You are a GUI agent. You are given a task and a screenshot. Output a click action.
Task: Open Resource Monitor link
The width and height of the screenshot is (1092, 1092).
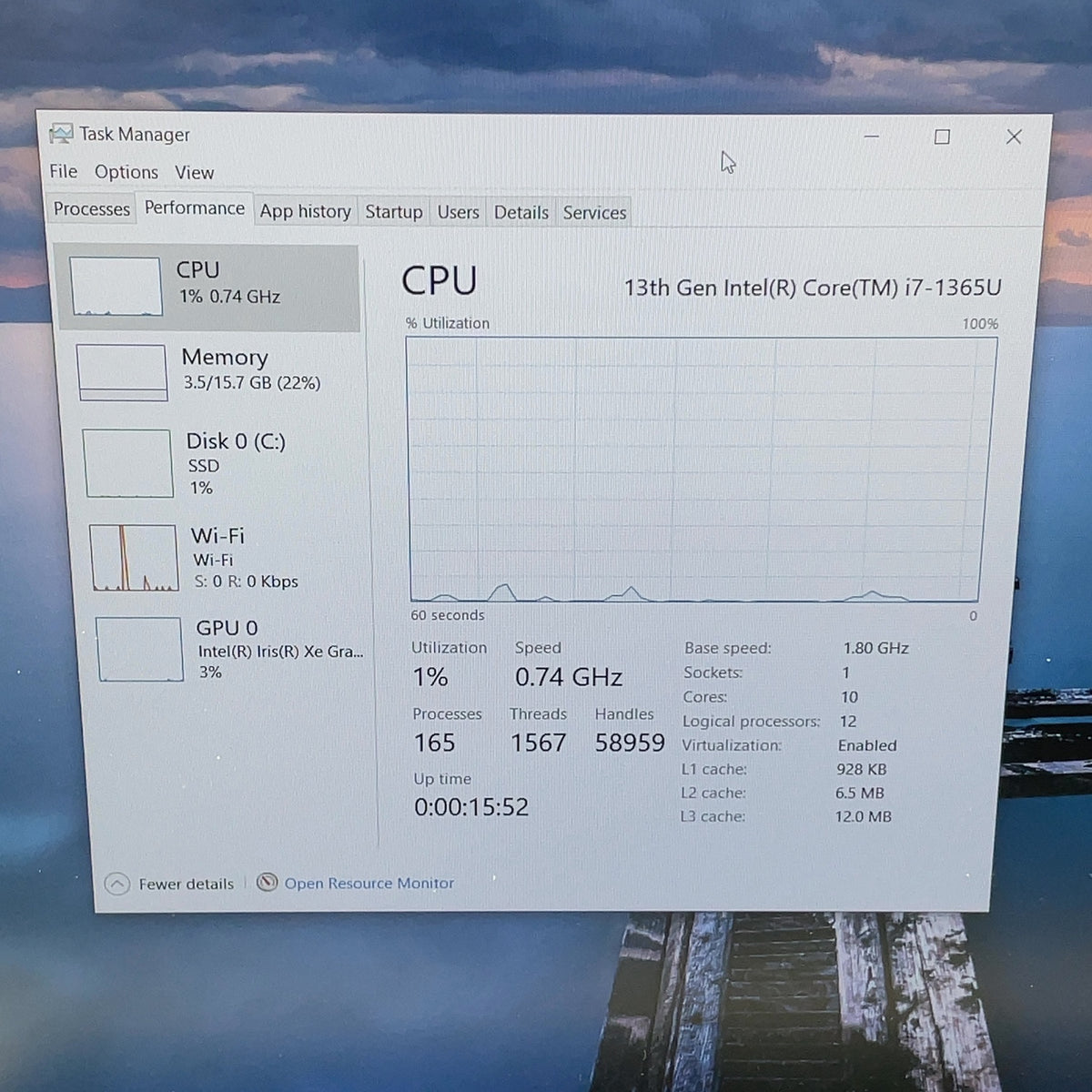(369, 883)
